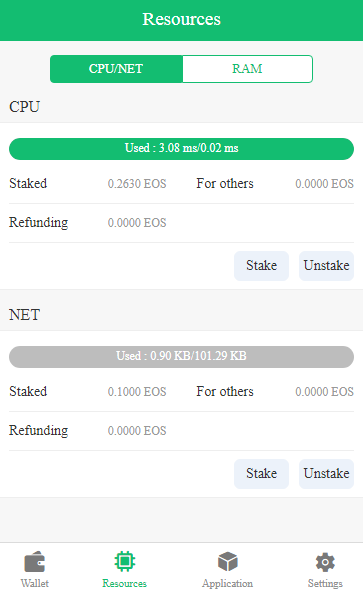363x595 pixels.
Task: Select the Resources chip icon
Action: 124,561
